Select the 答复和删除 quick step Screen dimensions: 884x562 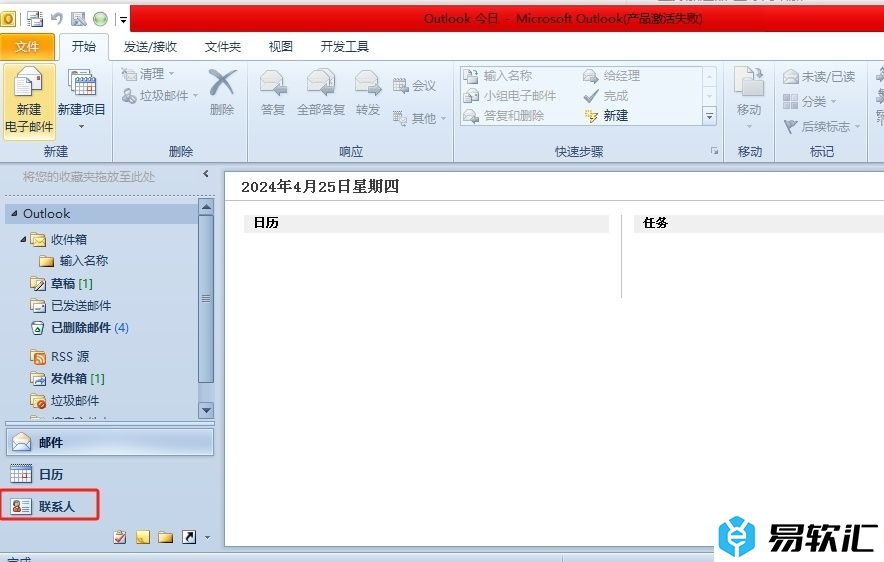tap(503, 116)
